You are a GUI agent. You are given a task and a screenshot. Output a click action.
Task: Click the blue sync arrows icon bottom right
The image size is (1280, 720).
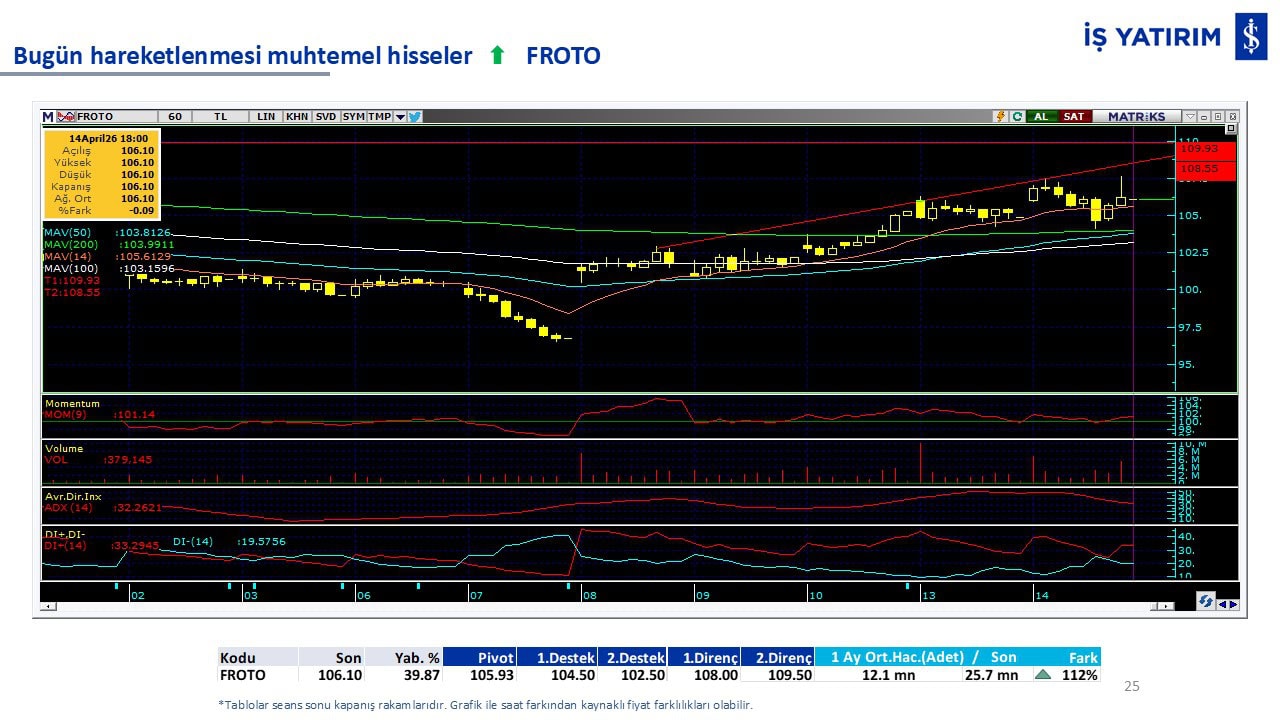[1206, 602]
